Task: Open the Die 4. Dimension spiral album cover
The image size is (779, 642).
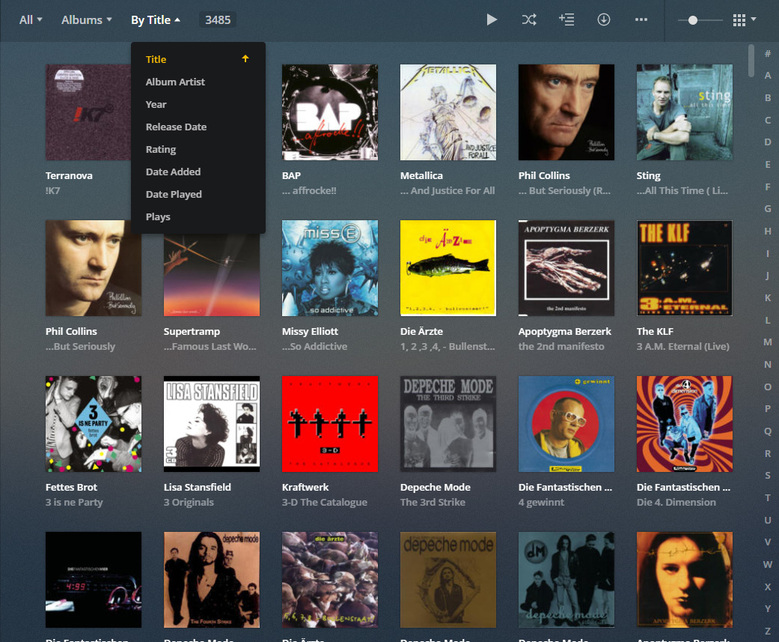Action: pos(685,424)
